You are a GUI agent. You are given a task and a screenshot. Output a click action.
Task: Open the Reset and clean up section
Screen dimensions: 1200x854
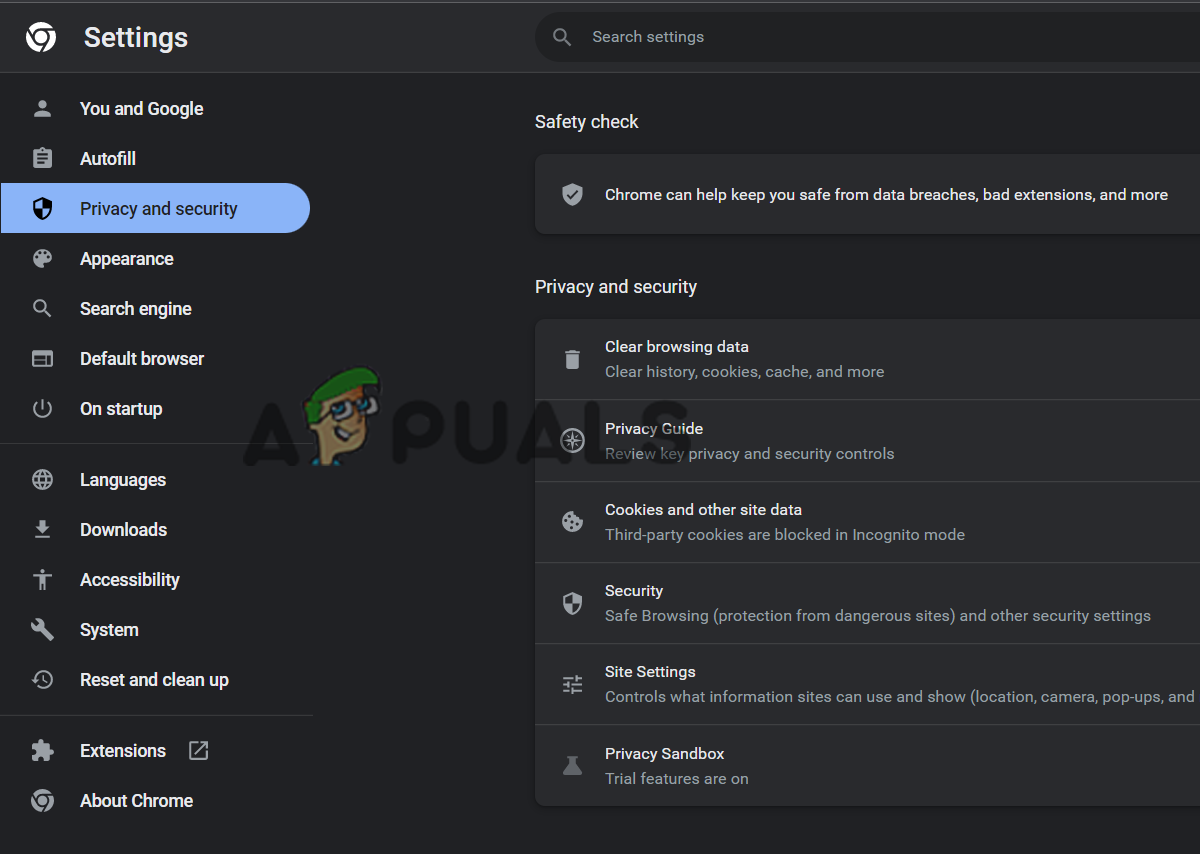tap(154, 680)
